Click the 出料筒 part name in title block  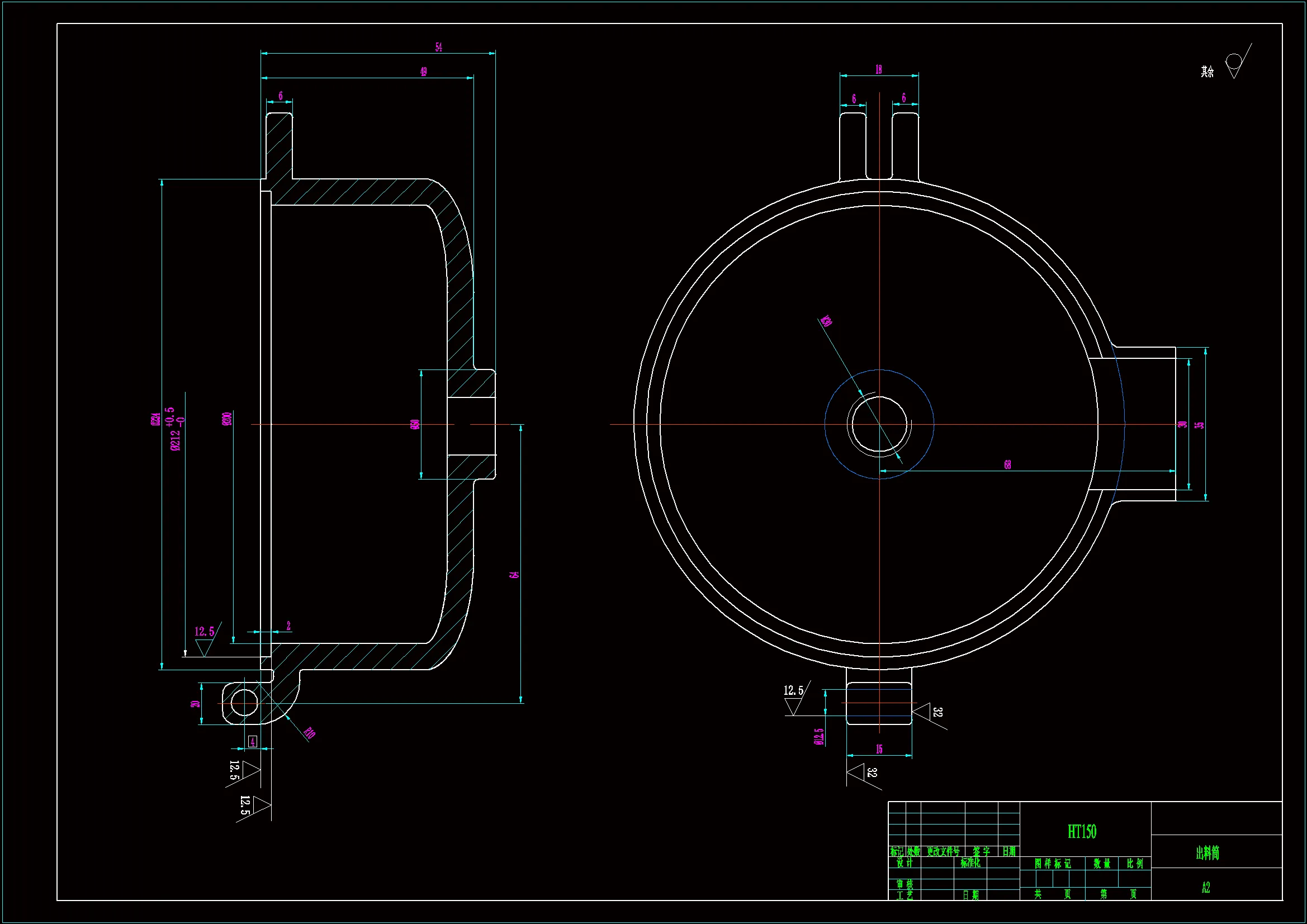(x=1207, y=852)
